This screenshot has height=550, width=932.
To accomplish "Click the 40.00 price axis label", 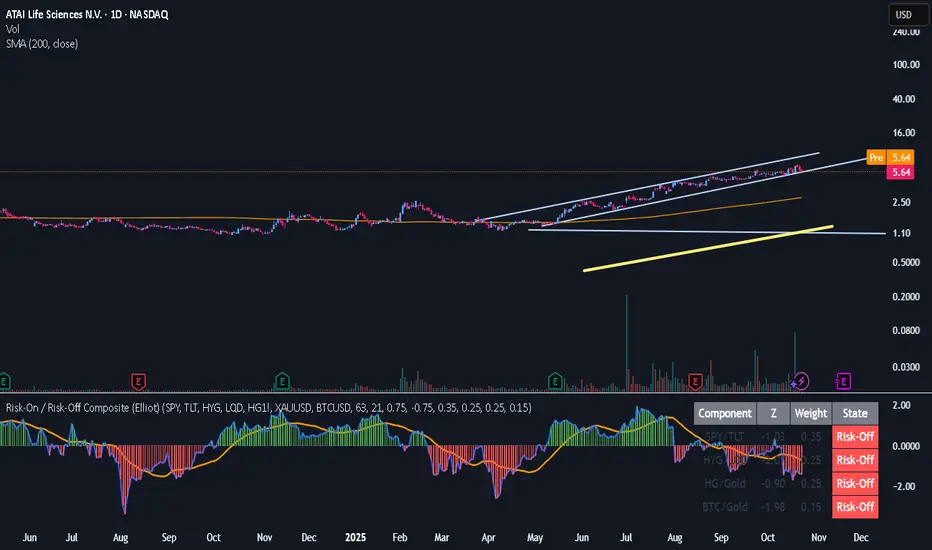I will pyautogui.click(x=903, y=99).
